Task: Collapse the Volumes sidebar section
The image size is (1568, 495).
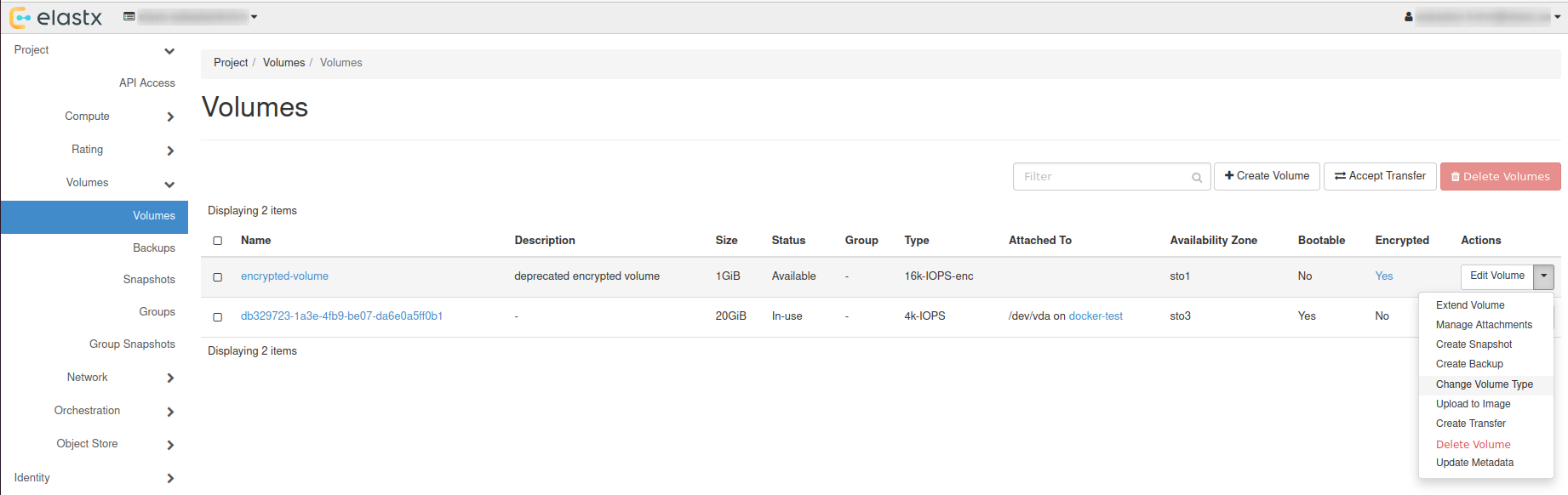Action: [x=94, y=183]
